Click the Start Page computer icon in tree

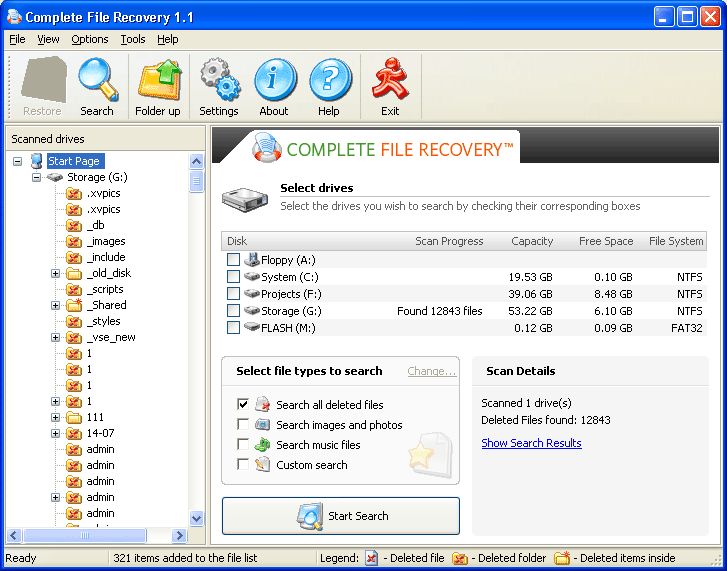click(37, 161)
